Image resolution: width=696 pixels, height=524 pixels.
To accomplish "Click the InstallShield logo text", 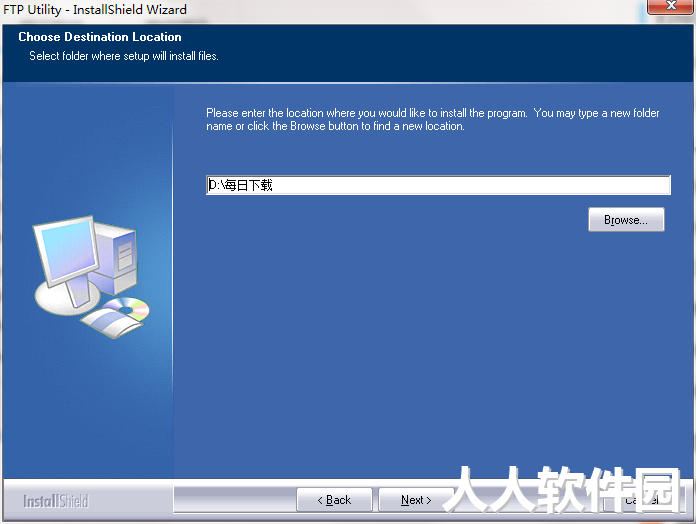I will click(56, 501).
